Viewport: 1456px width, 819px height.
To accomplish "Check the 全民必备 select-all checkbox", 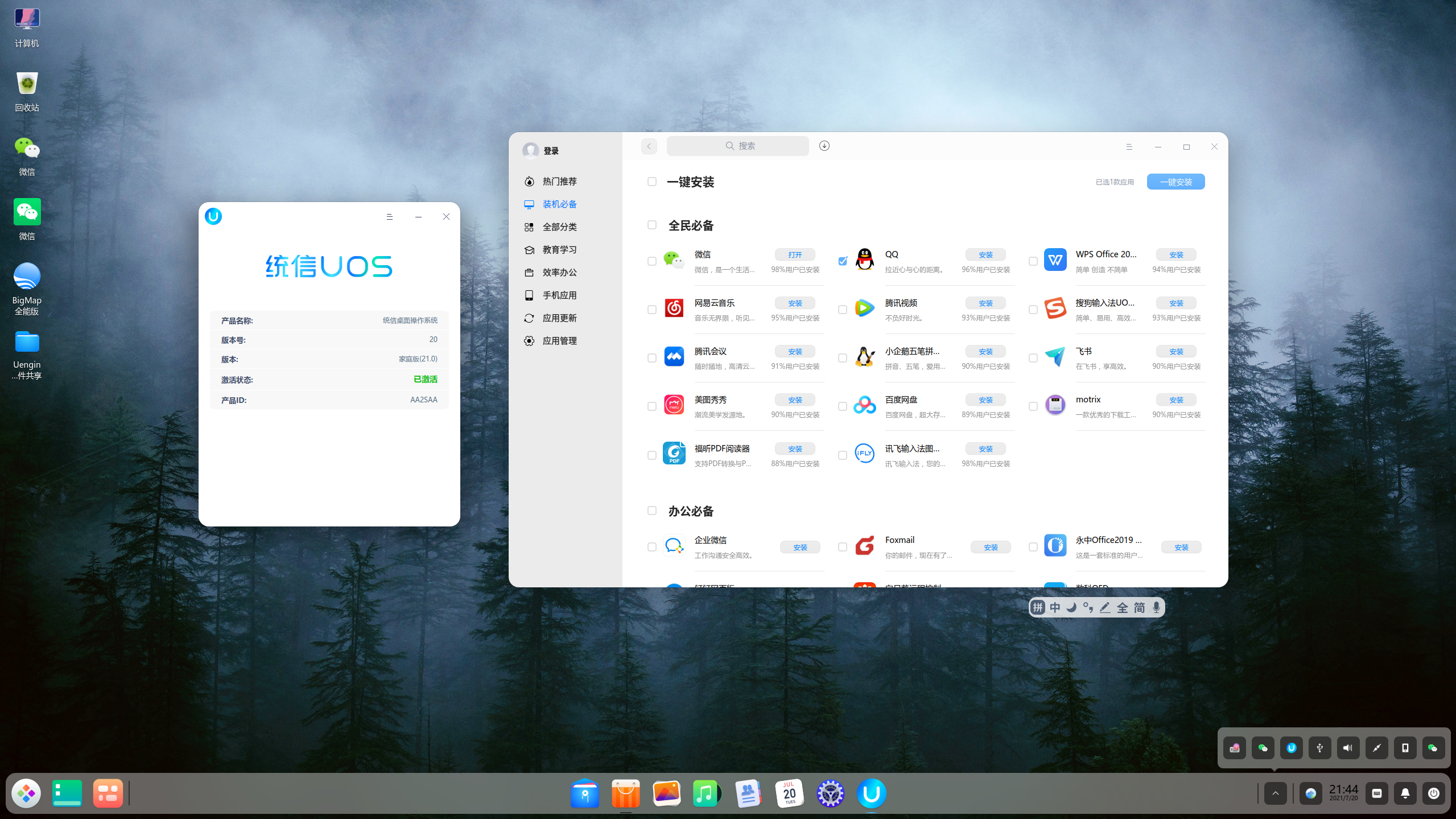I will (x=652, y=225).
